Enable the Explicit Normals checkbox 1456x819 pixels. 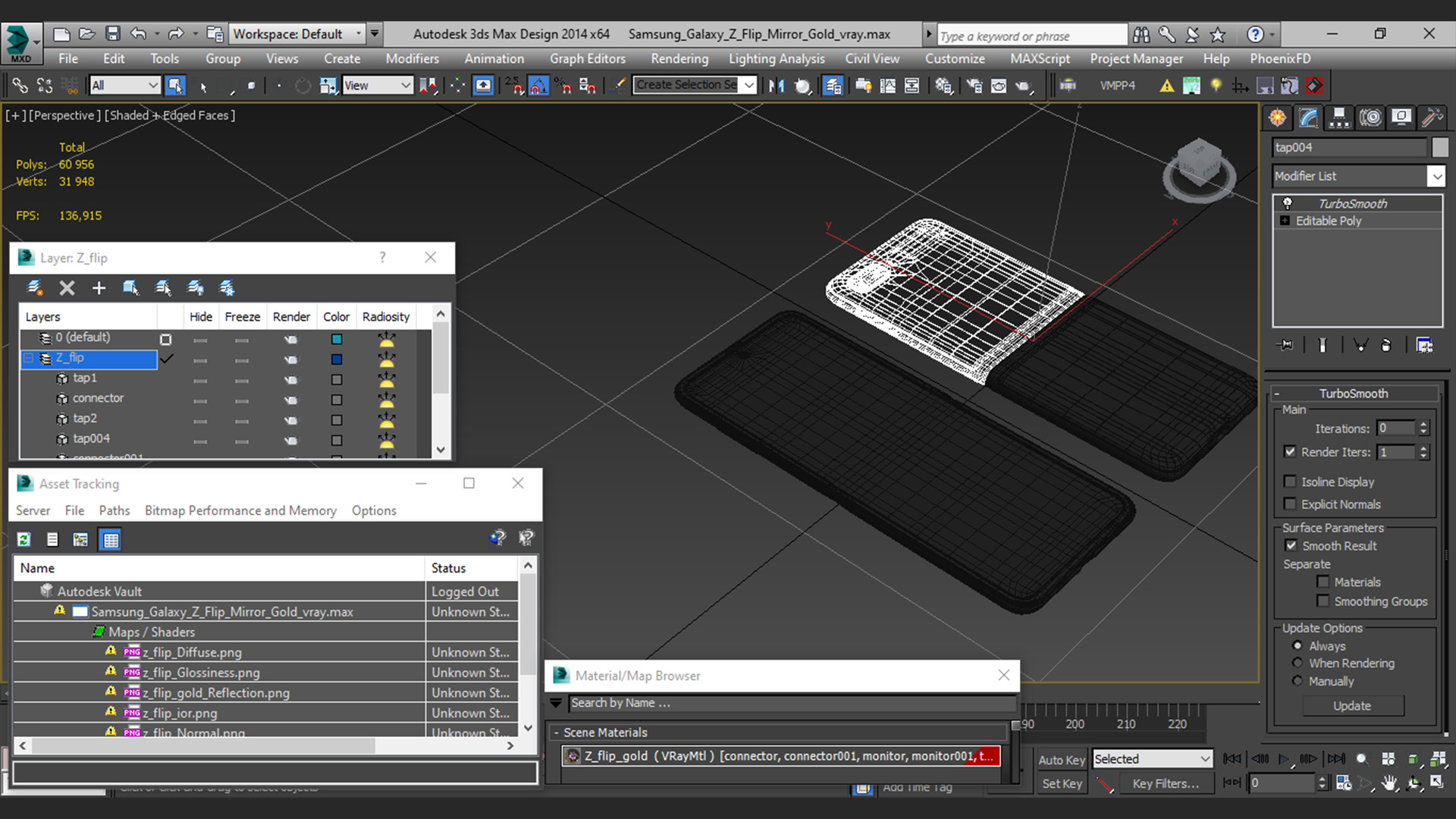coord(1290,504)
